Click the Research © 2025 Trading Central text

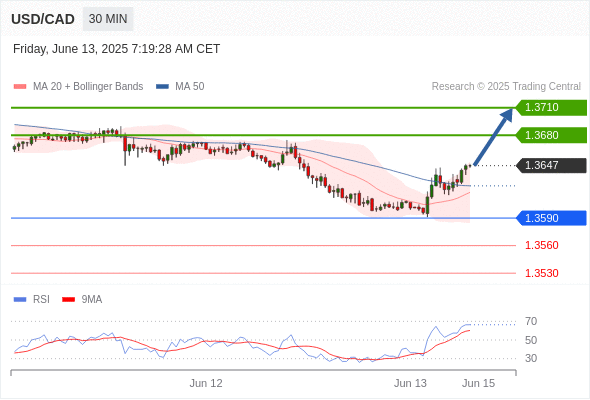point(506,87)
